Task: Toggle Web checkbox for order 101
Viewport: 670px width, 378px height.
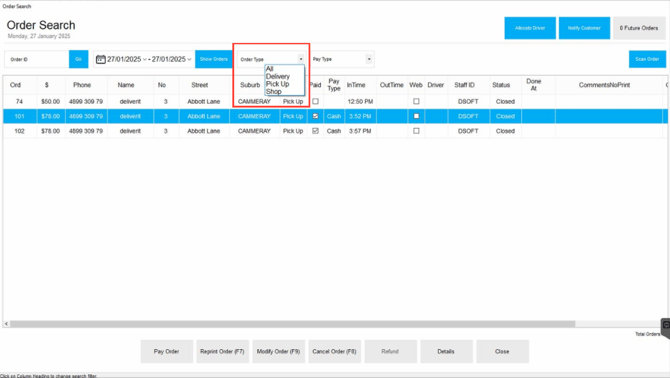Action: click(416, 116)
